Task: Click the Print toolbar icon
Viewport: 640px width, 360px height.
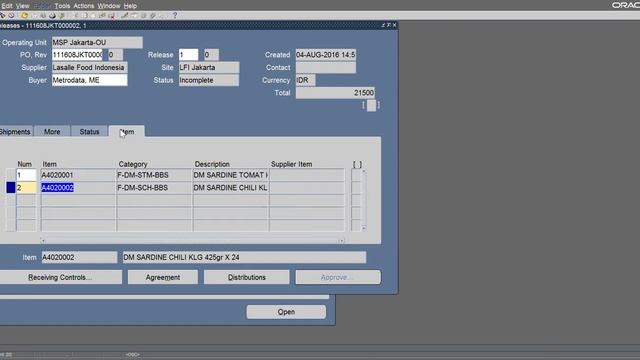Action: pos(52,16)
